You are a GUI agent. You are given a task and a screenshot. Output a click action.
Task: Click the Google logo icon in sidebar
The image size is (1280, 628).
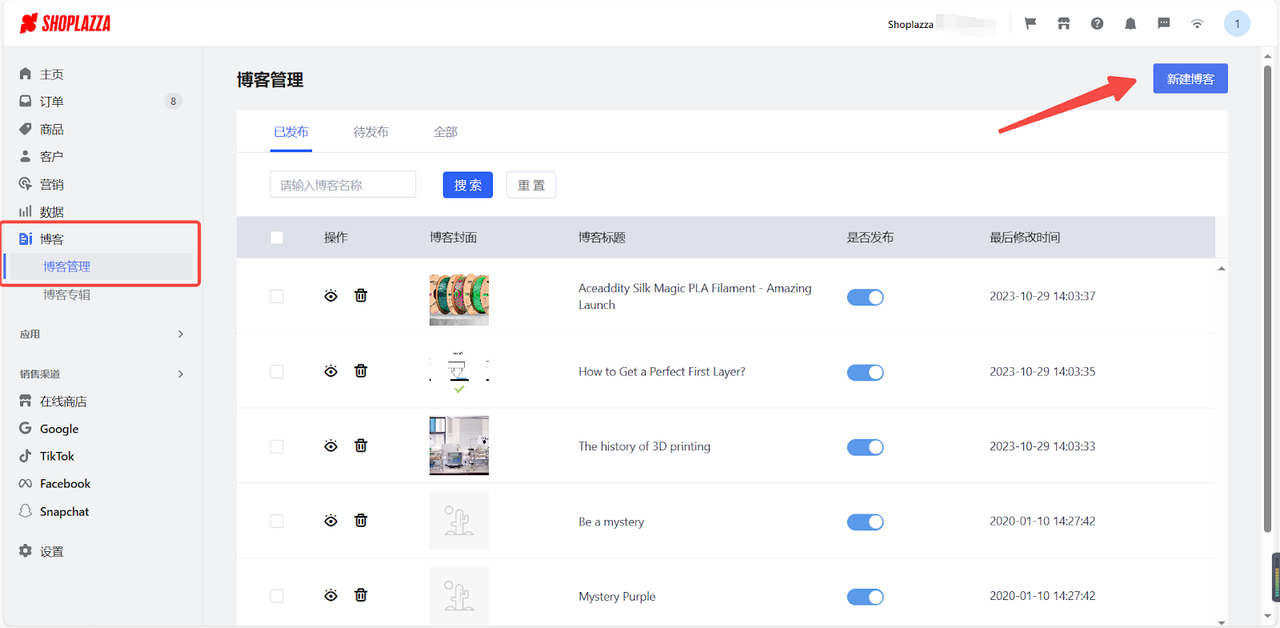click(26, 428)
